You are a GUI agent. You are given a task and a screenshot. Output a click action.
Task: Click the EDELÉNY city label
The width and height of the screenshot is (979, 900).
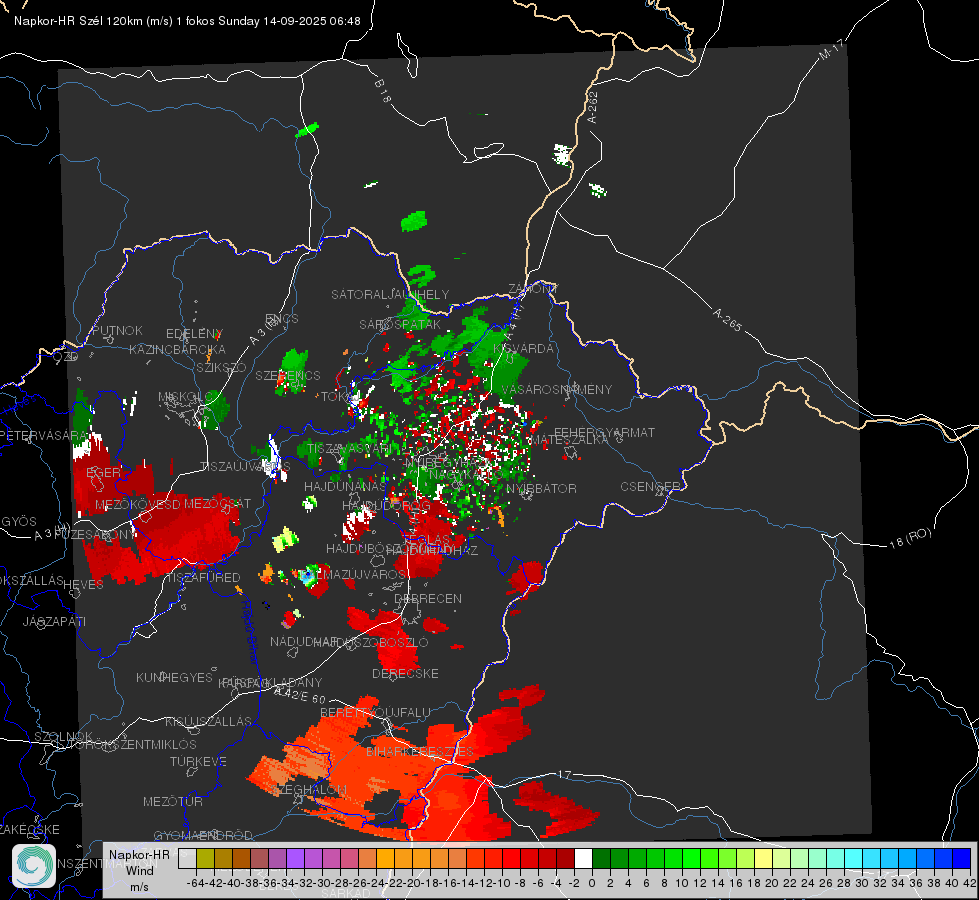pos(194,334)
